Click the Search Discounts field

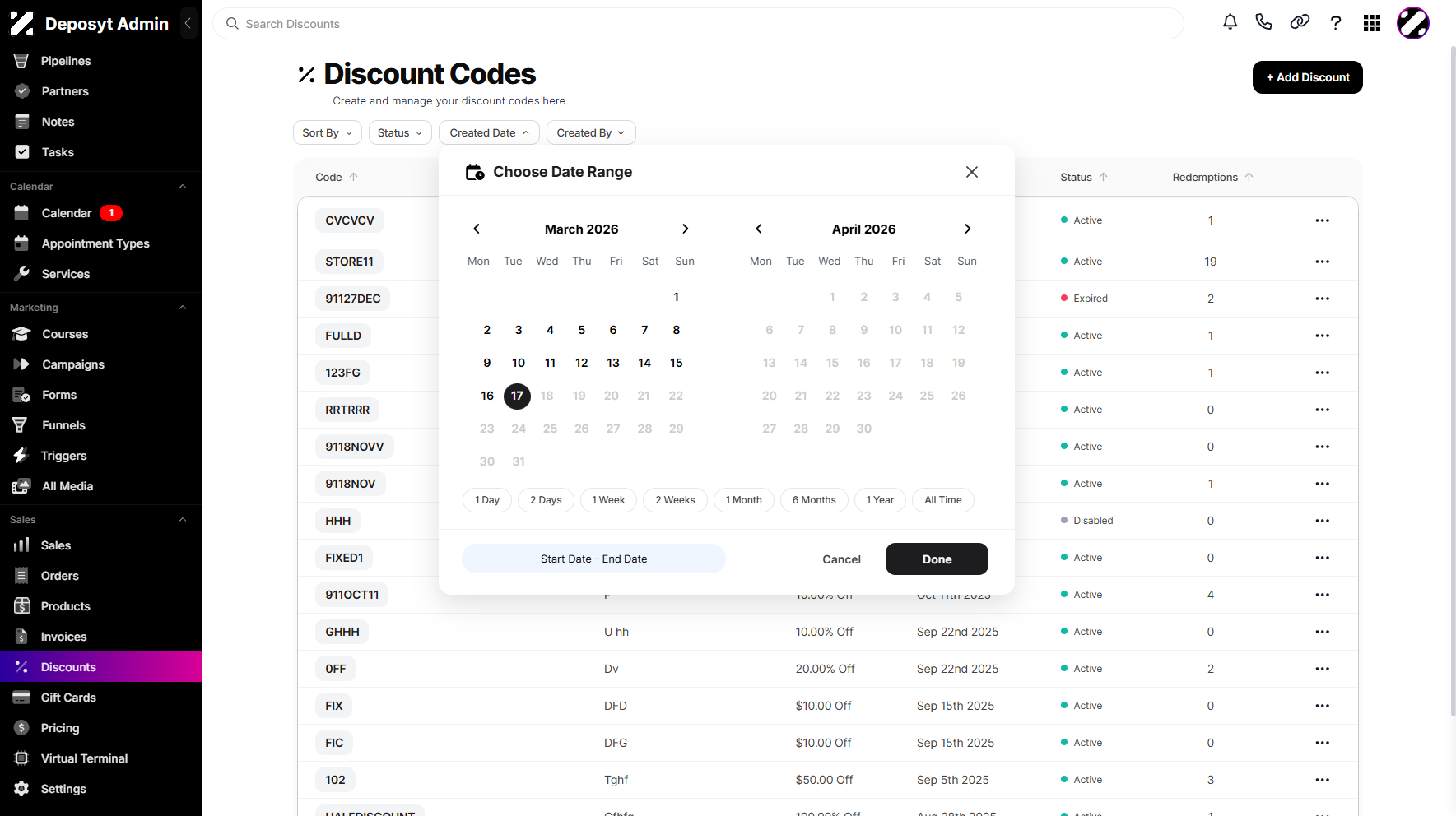pyautogui.click(x=698, y=24)
